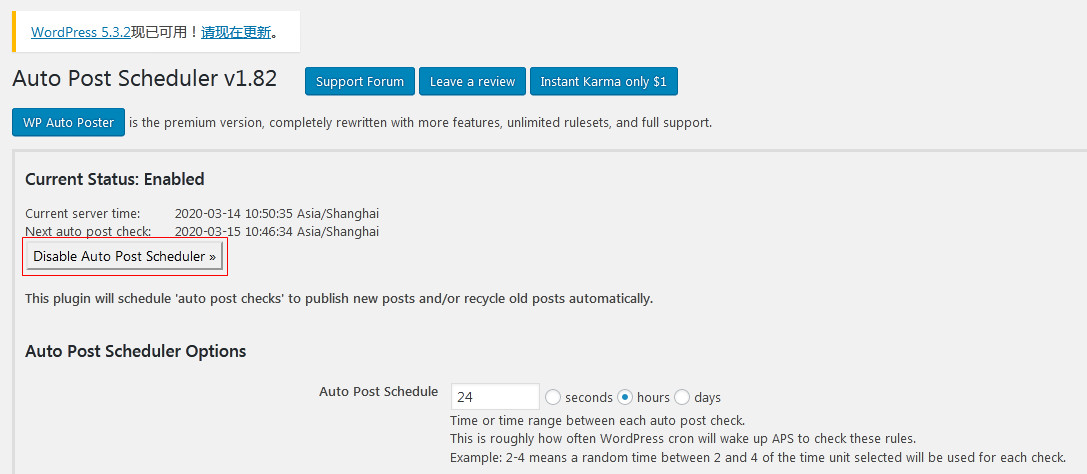Focus the Auto Post Schedule value field
1087x474 pixels.
(495, 397)
